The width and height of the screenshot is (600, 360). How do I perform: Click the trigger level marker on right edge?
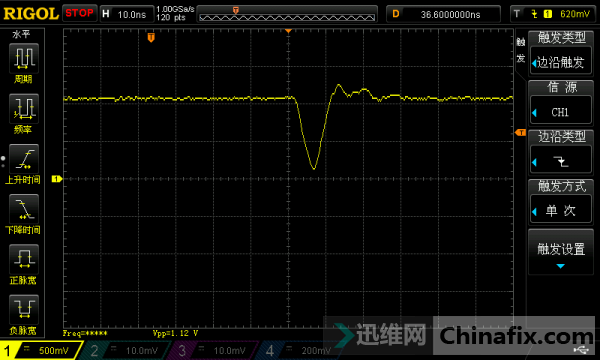[520, 132]
